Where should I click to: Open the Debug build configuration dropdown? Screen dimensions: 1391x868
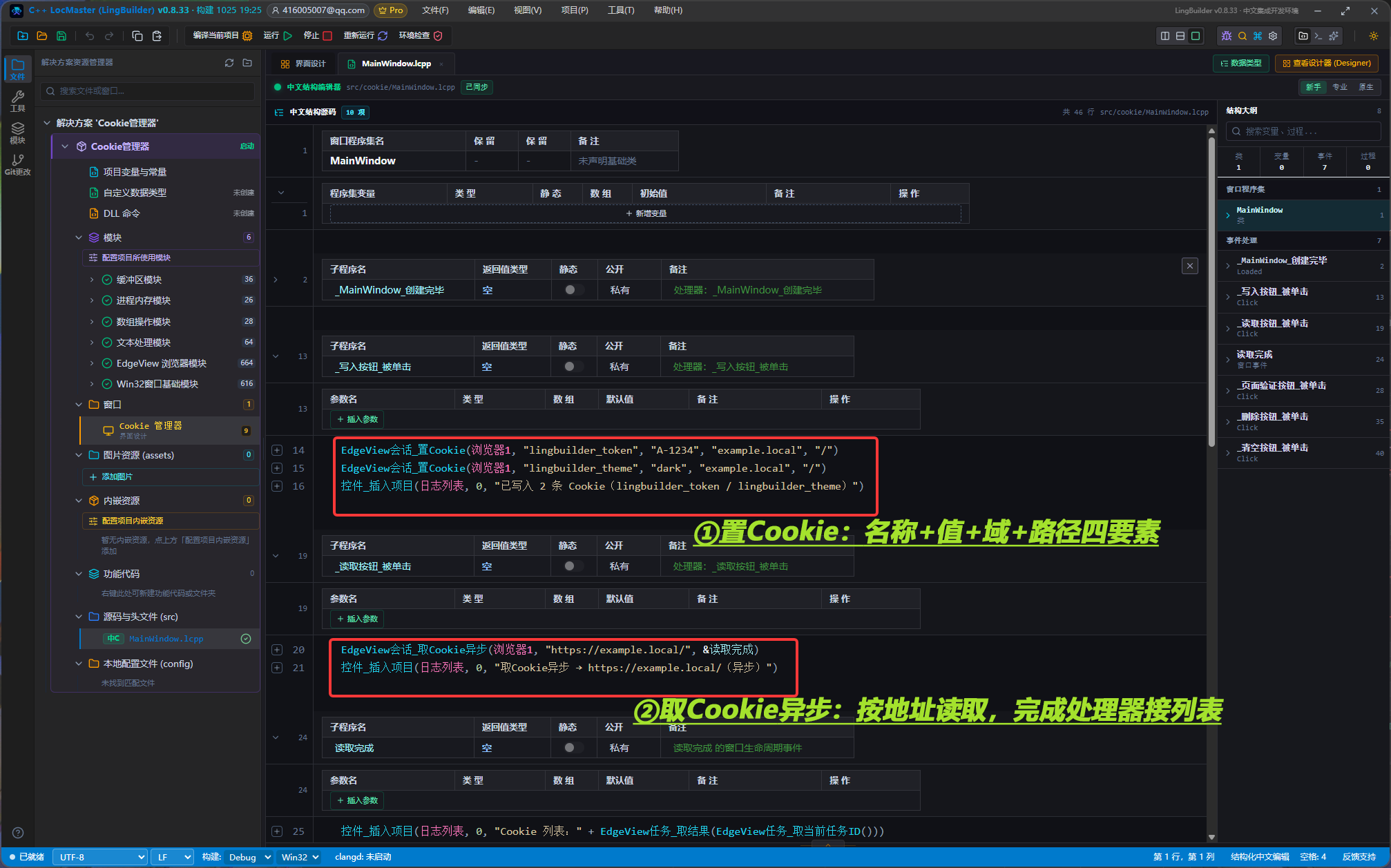pos(249,857)
